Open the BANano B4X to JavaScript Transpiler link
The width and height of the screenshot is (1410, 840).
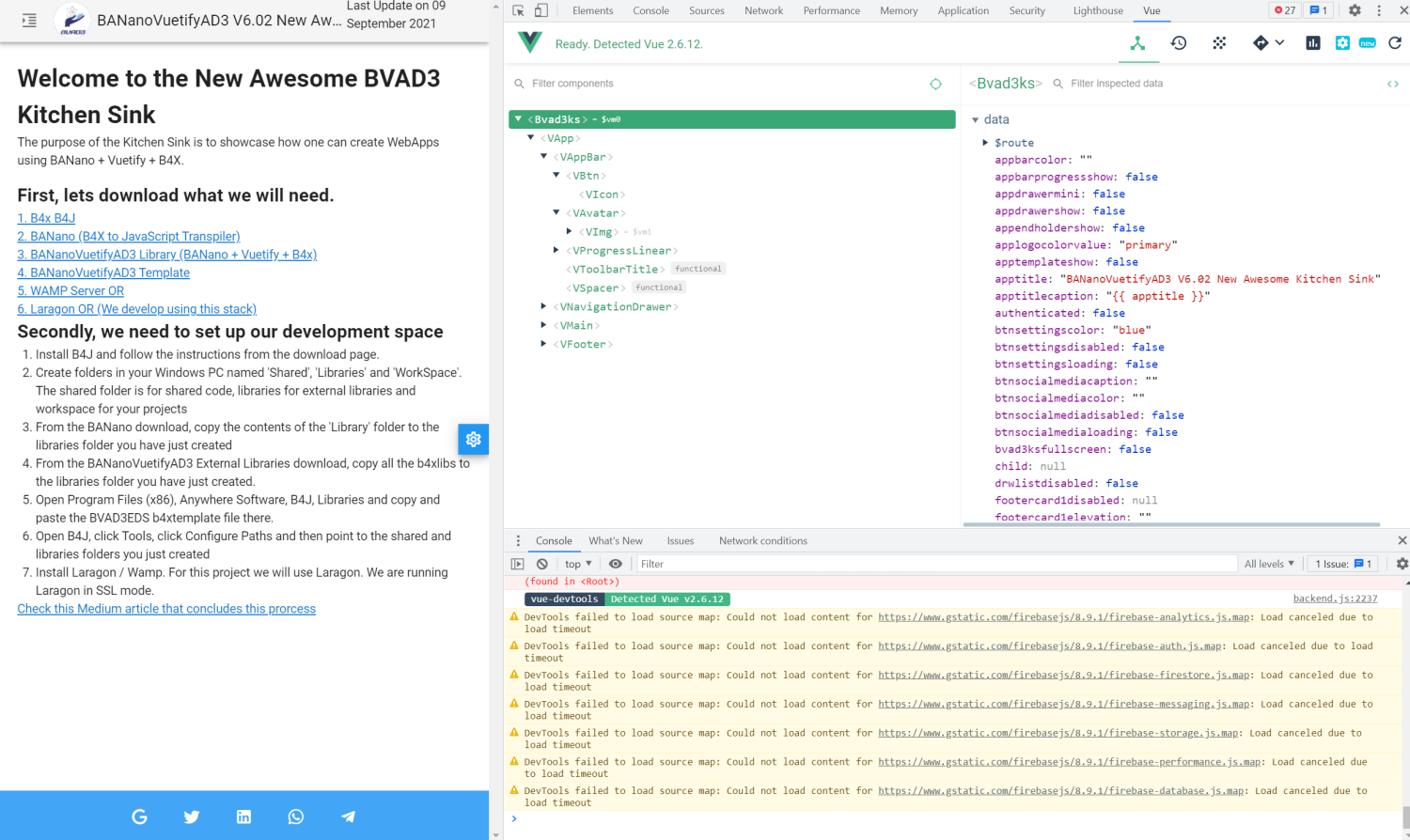tap(129, 236)
